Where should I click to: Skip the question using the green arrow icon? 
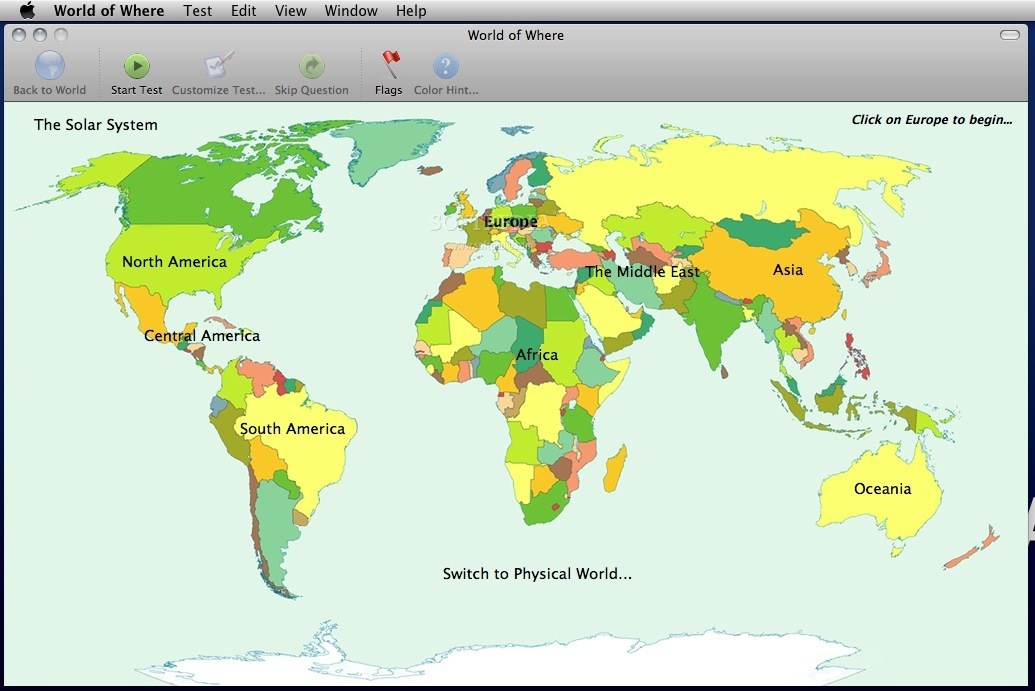tap(312, 66)
